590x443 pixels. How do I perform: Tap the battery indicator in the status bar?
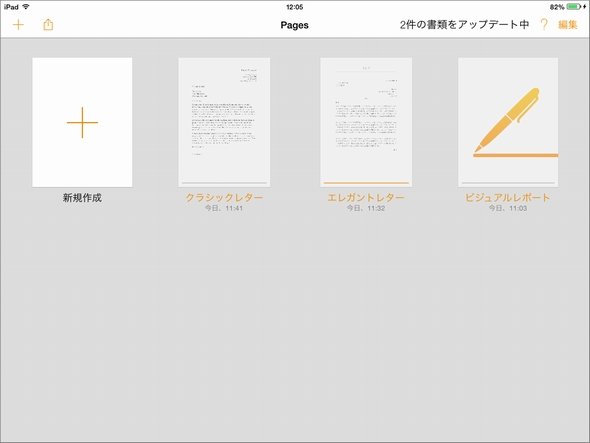(575, 7)
